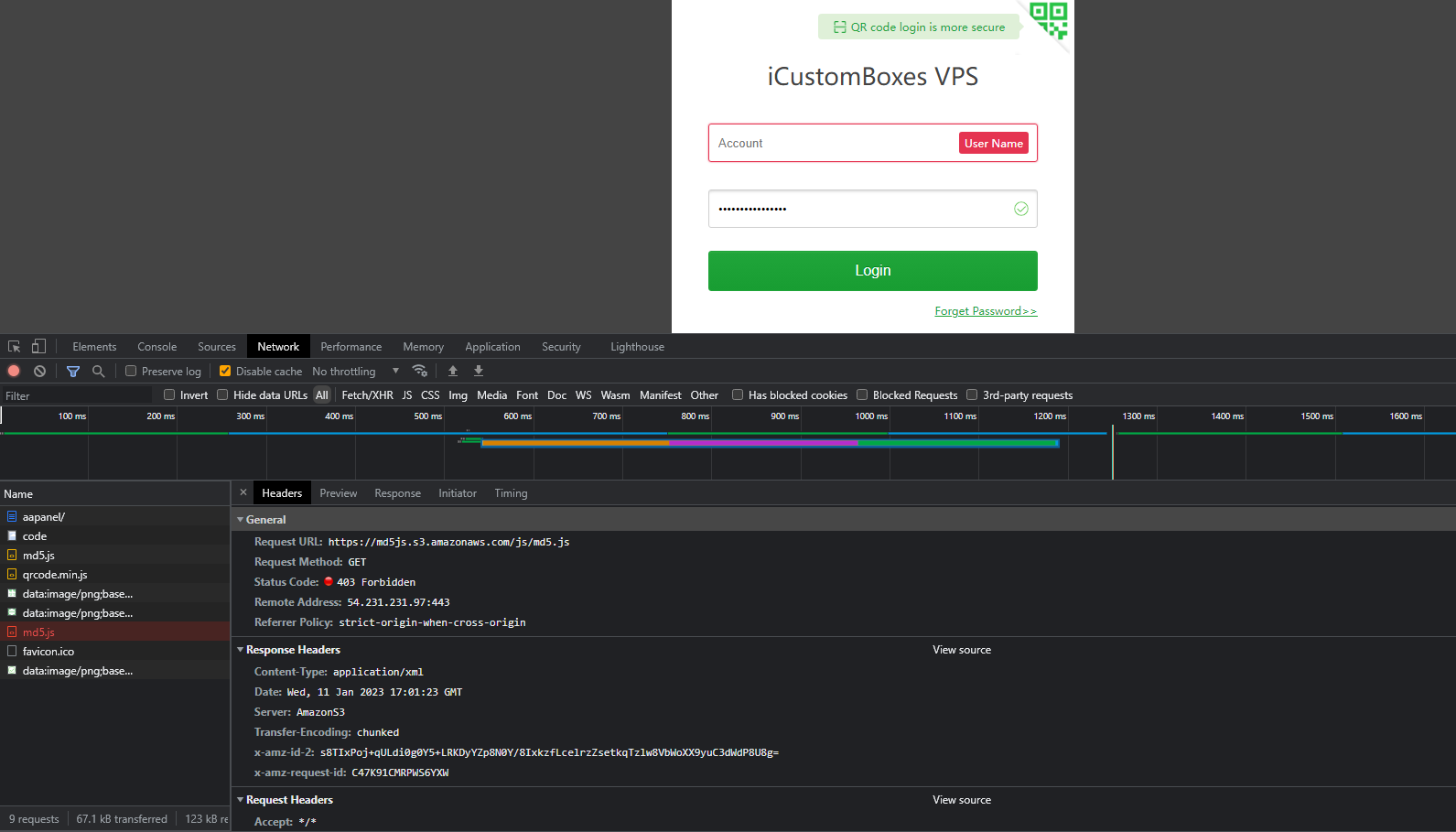The height and width of the screenshot is (832, 1456).
Task: Filter requests by WS type
Action: [x=584, y=395]
